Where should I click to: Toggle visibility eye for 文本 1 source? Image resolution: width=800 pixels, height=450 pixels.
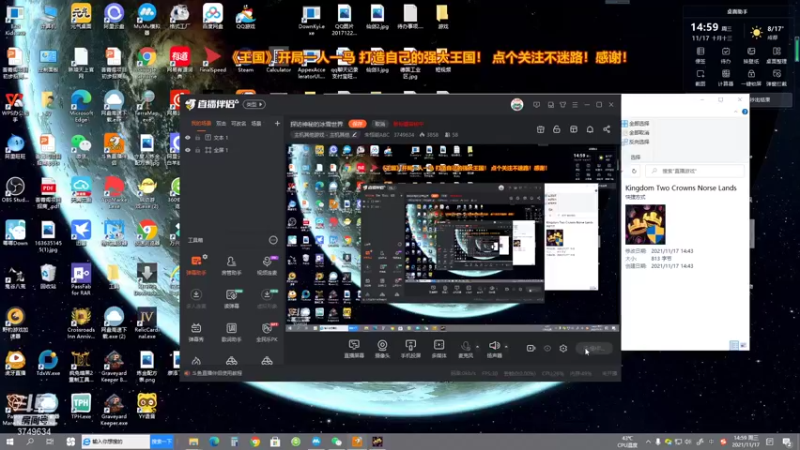click(x=188, y=138)
